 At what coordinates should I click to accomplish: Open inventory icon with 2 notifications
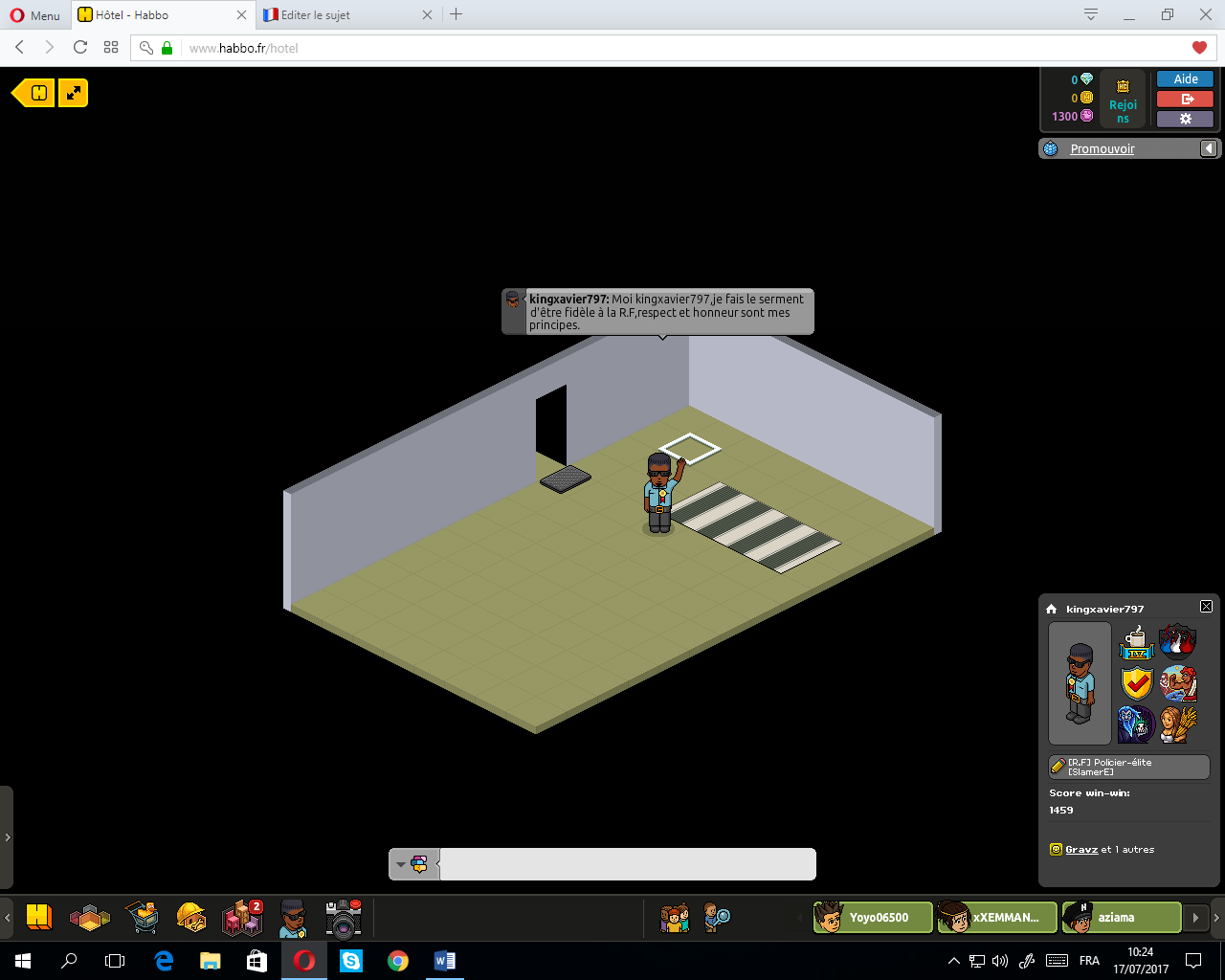pos(242,918)
